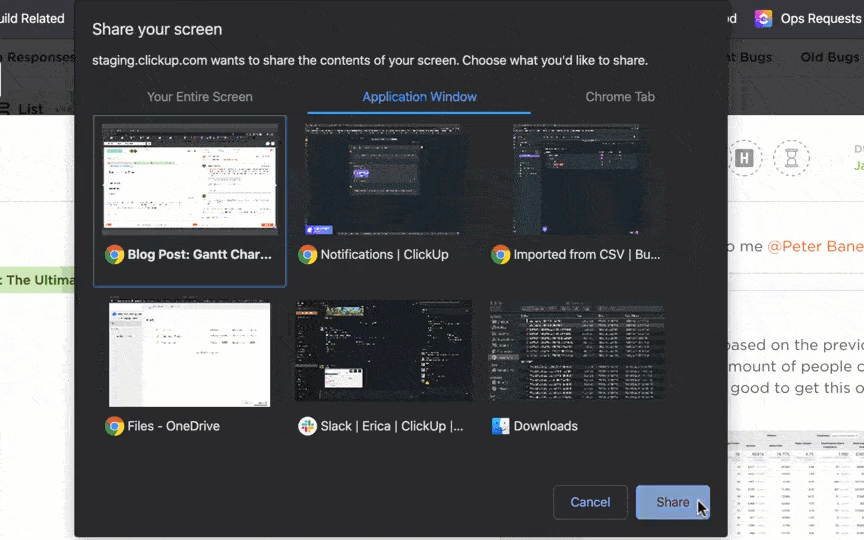Screen dimensions: 864x540
Task: Confirm with the Share button
Action: click(x=673, y=502)
